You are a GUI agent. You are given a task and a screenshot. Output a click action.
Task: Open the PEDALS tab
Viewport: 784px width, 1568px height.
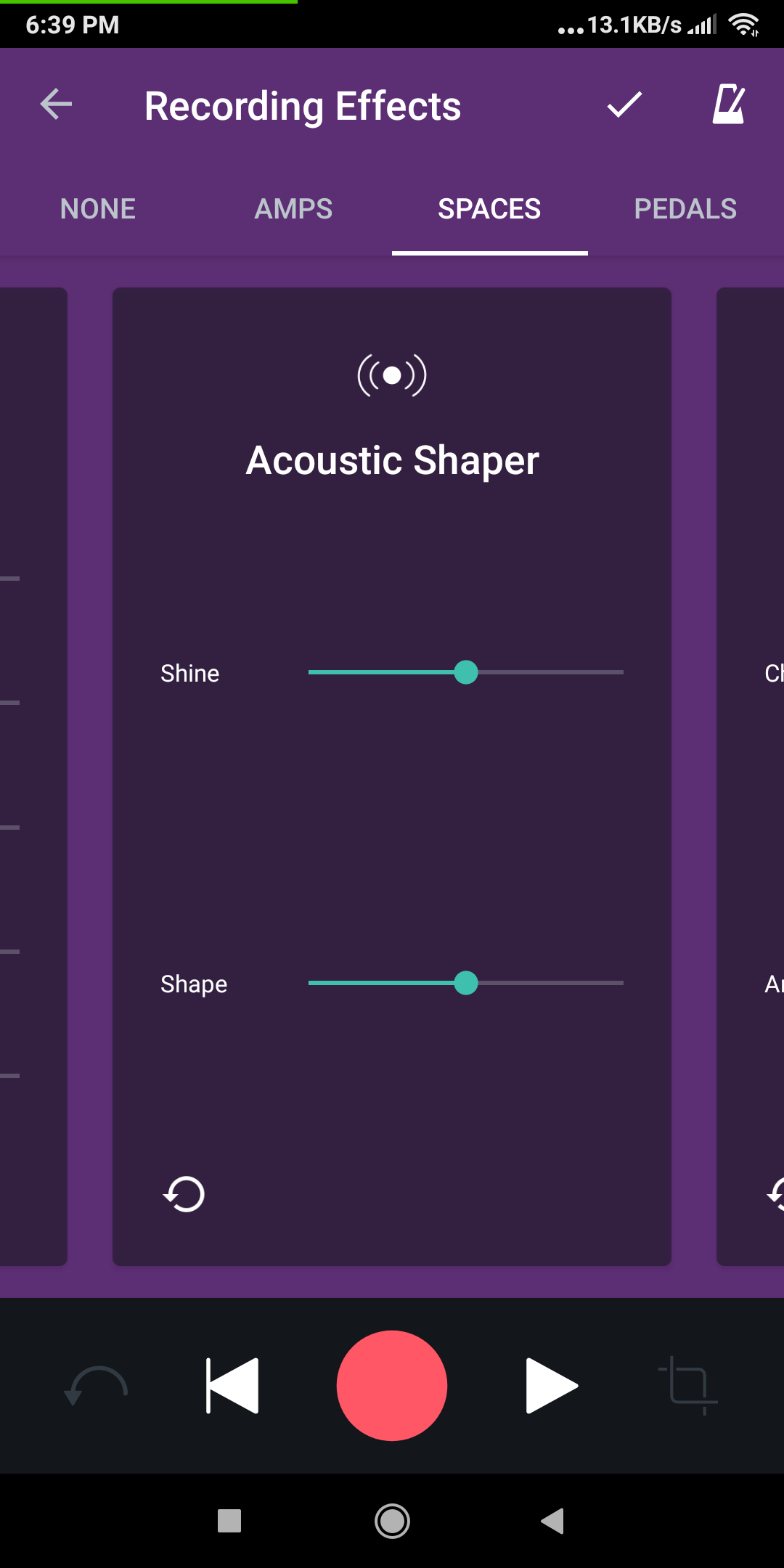point(685,209)
